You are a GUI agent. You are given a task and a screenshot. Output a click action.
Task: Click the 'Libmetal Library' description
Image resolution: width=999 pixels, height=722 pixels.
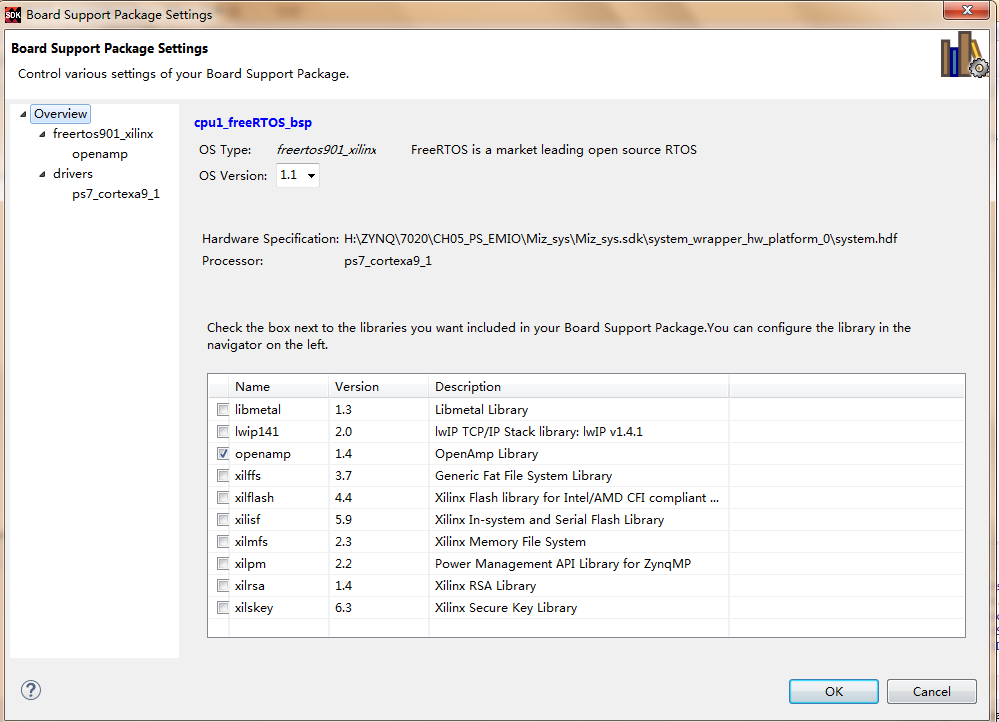(x=481, y=410)
